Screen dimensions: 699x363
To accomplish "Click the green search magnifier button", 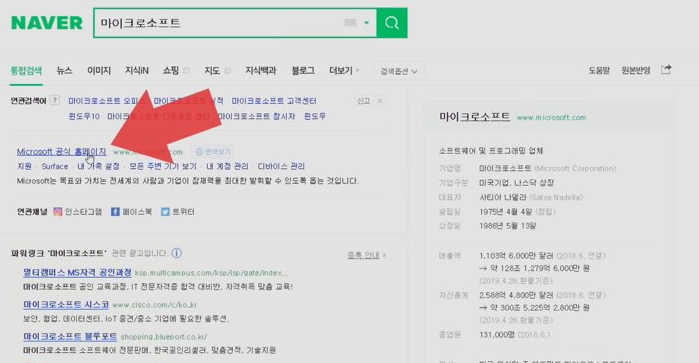I will [392, 23].
